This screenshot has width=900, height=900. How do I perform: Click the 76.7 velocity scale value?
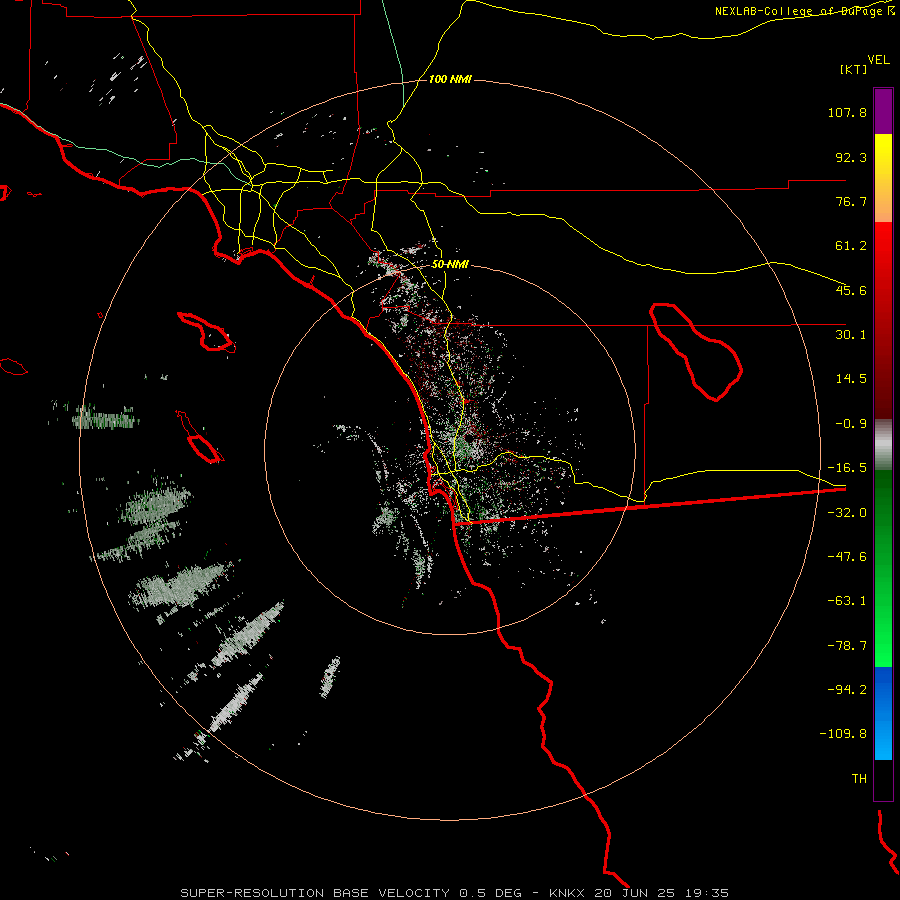click(851, 201)
